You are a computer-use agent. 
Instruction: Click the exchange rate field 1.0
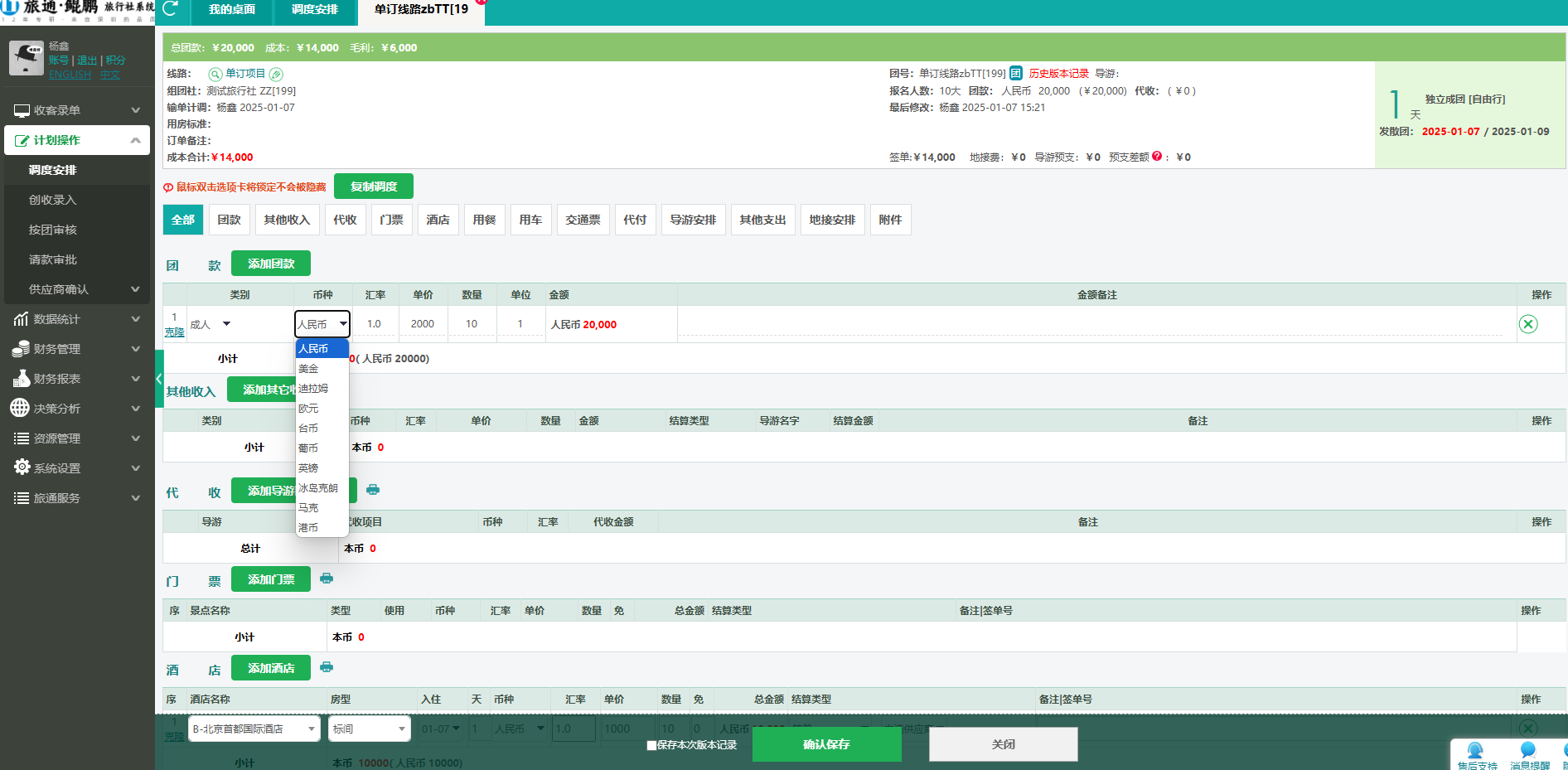[375, 324]
